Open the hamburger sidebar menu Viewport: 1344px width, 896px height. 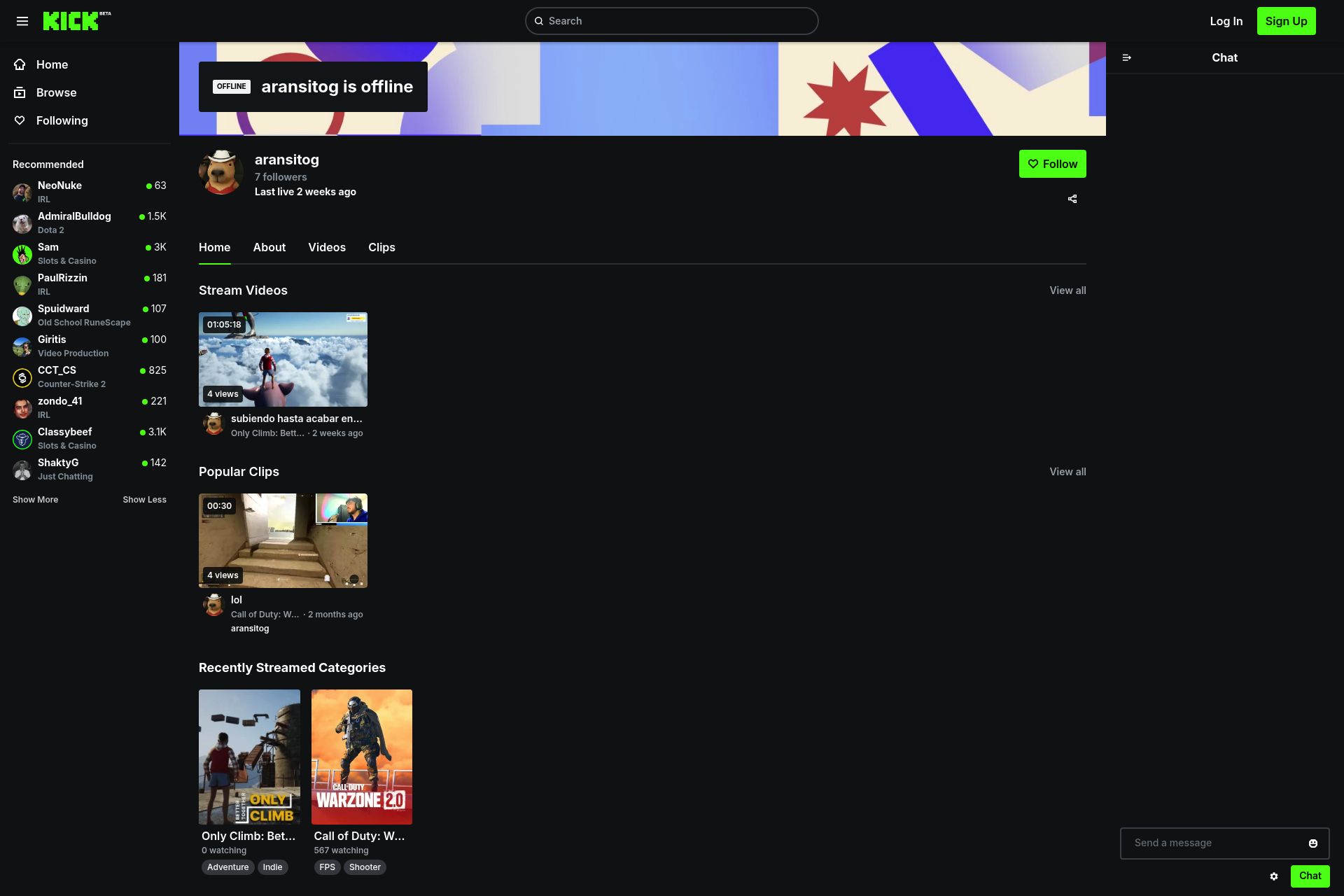tap(22, 21)
